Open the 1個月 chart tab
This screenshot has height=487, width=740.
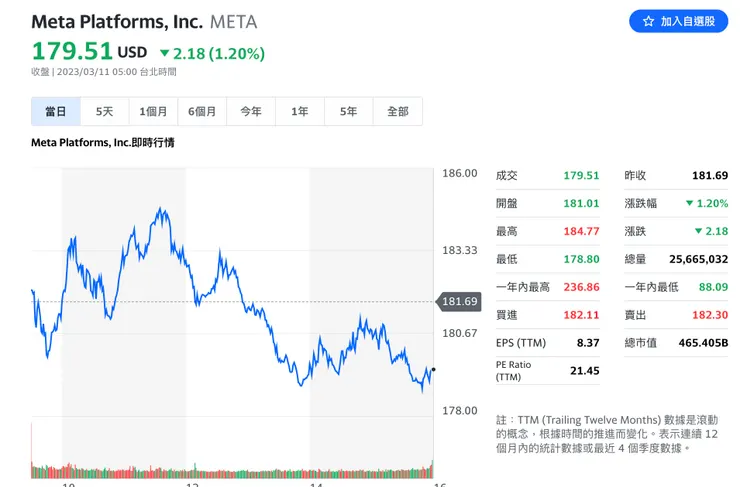[154, 112]
